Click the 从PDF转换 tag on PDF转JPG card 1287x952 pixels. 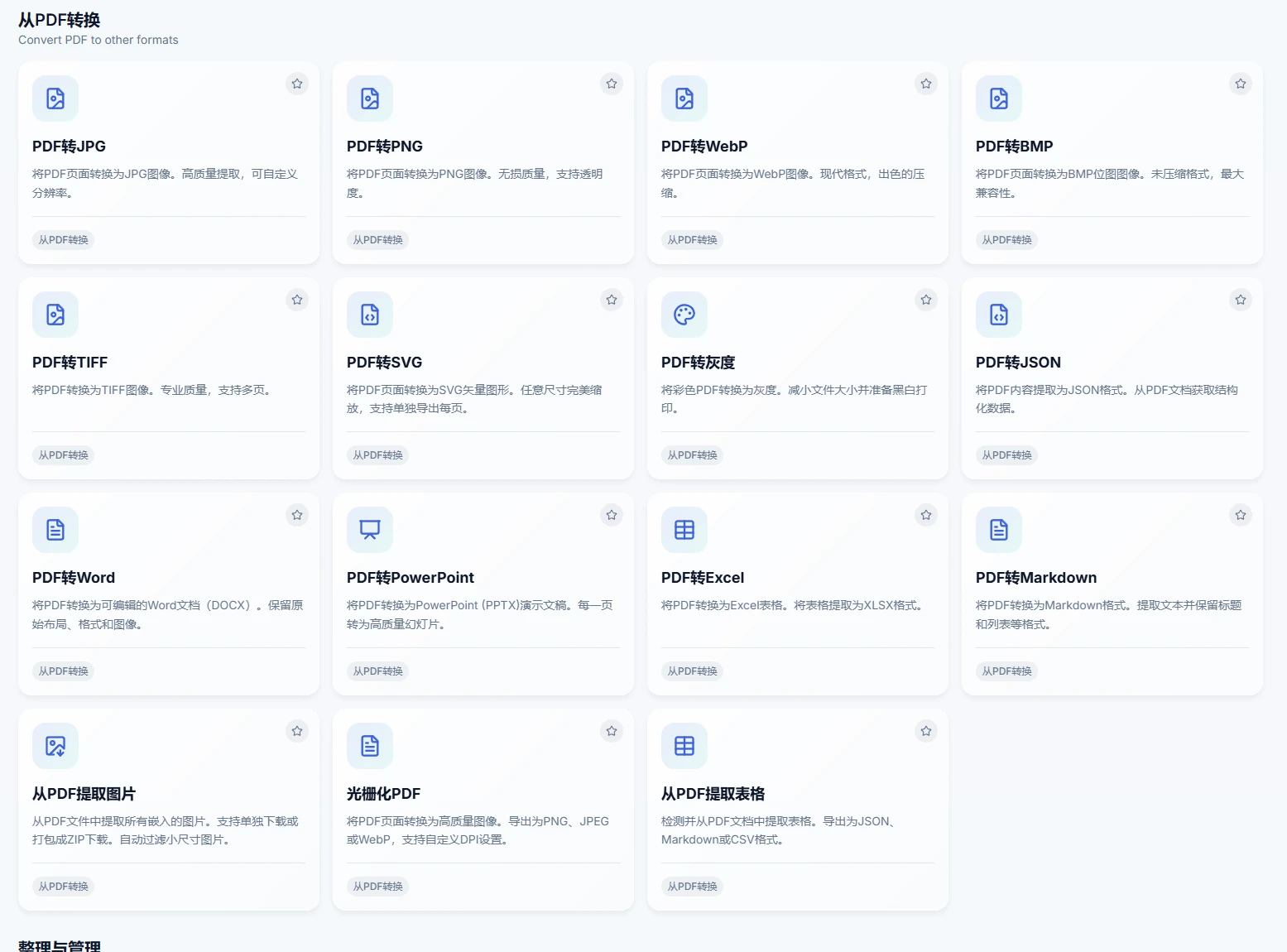click(64, 240)
